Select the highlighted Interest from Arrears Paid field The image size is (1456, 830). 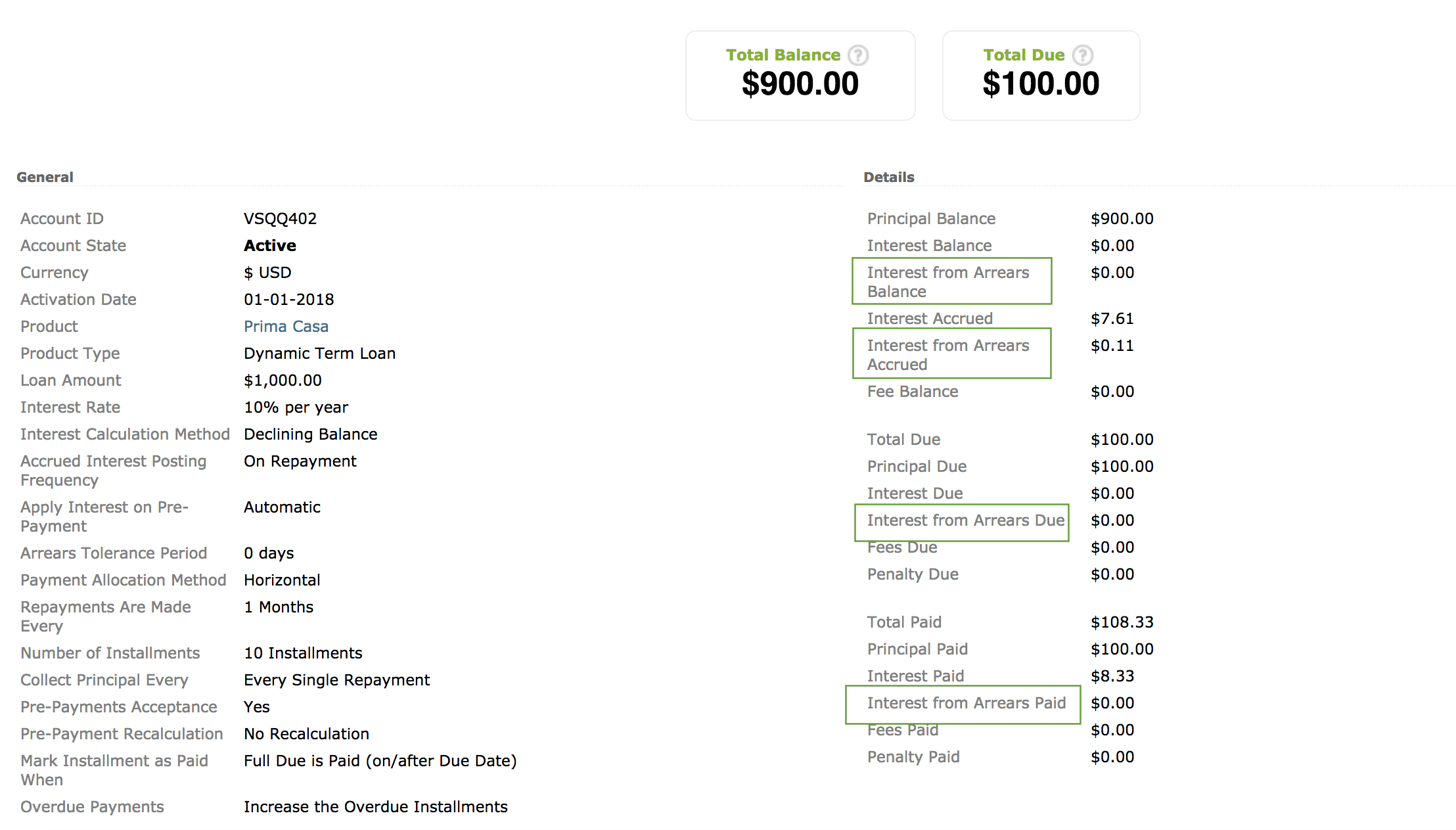pos(964,703)
